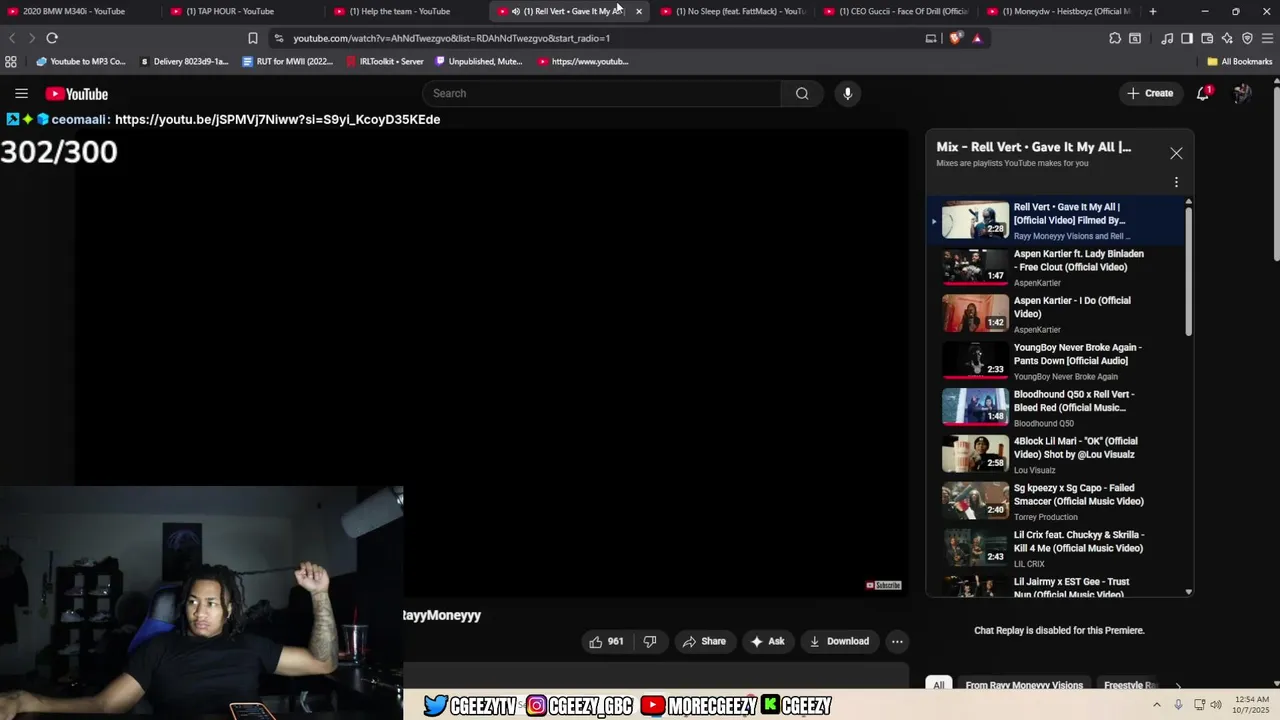
Task: Open Brave VPN shield icon
Action: point(1247,38)
